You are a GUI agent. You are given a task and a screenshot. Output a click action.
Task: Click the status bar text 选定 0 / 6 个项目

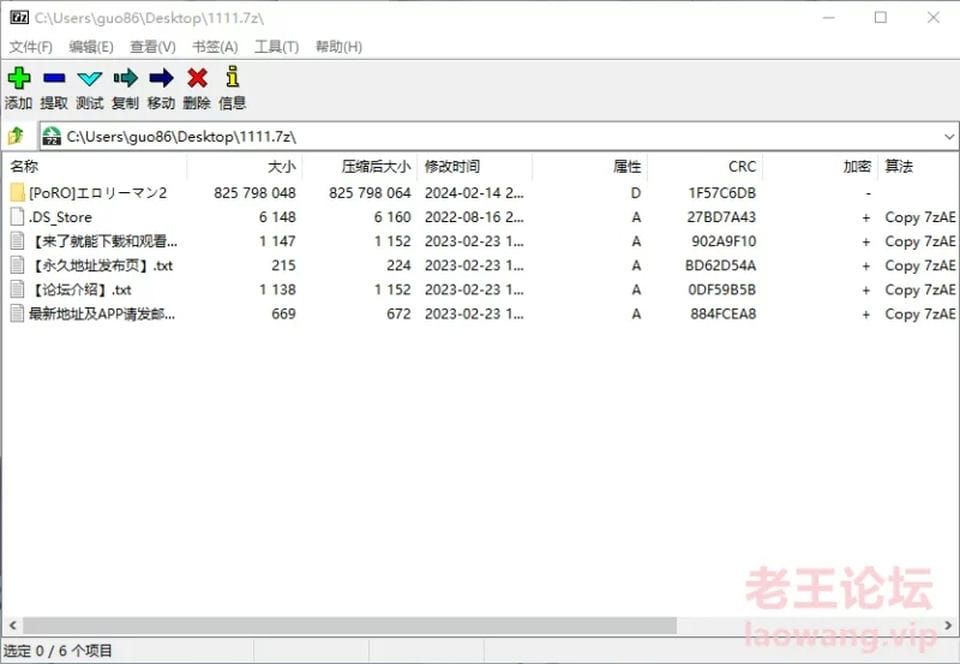[58, 651]
